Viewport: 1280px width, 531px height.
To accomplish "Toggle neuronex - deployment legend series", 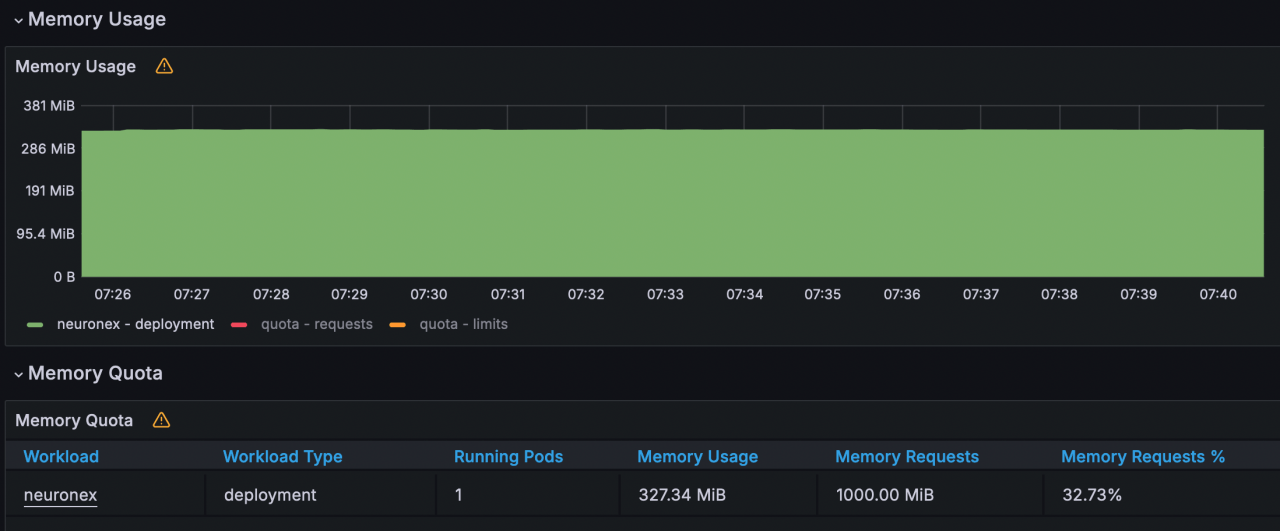I will point(135,324).
